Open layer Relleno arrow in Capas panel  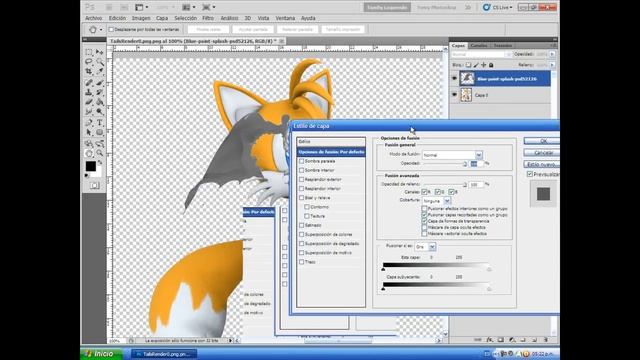click(x=552, y=65)
